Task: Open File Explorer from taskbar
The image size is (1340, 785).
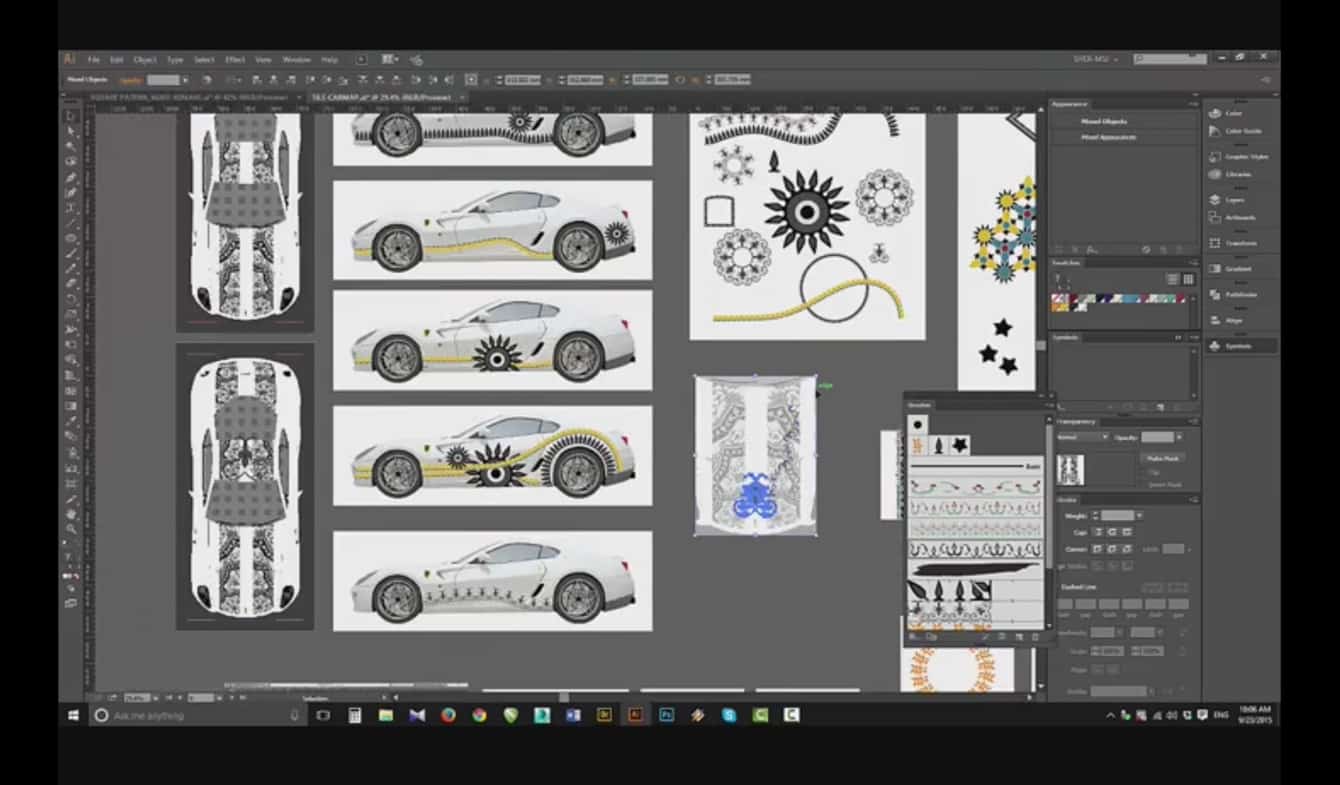Action: pos(385,715)
